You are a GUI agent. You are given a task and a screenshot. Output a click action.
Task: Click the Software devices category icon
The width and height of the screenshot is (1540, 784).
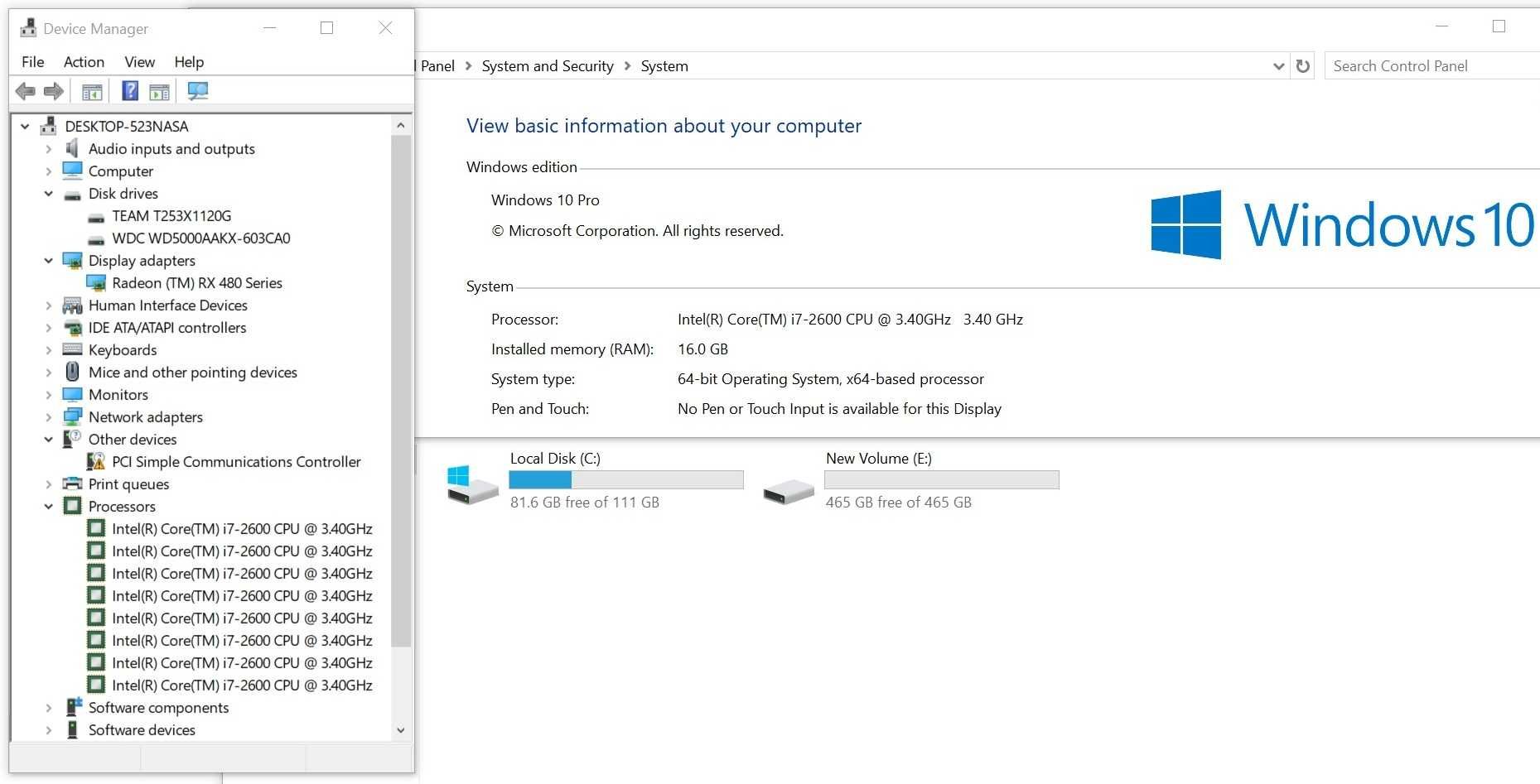coord(73,729)
